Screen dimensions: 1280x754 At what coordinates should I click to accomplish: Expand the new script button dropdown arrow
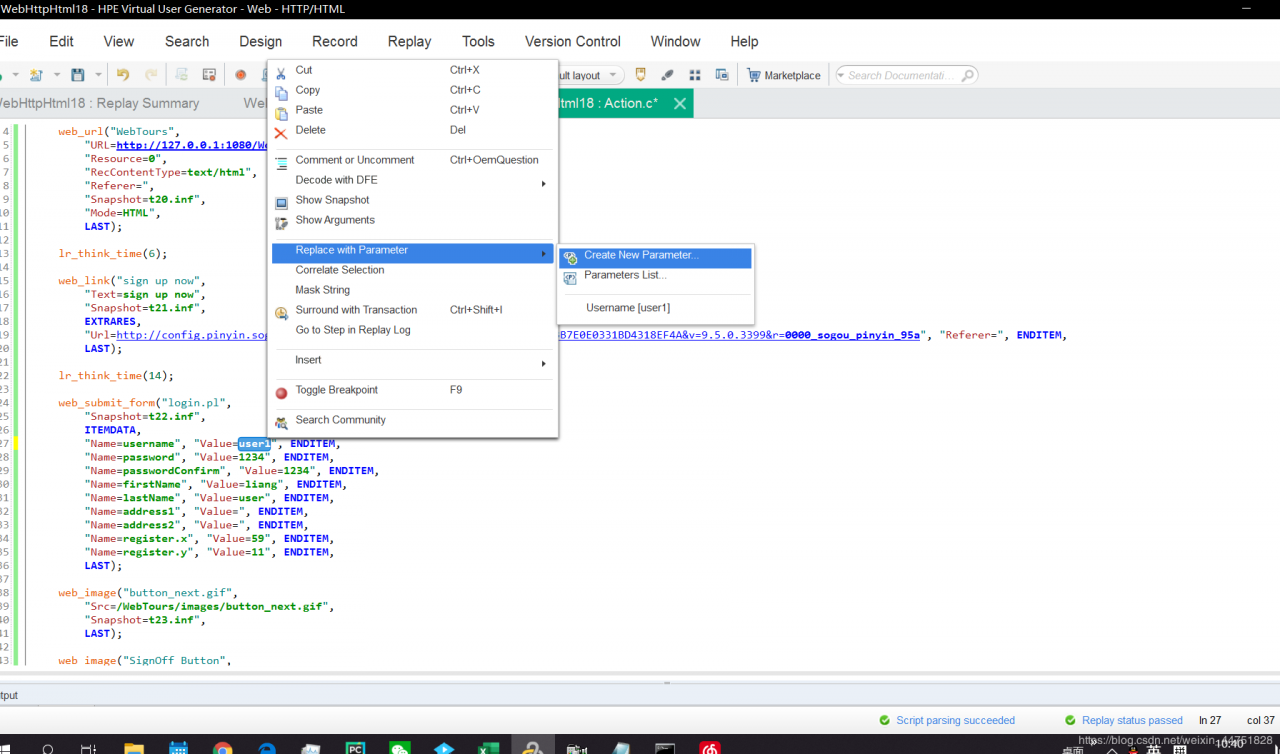point(56,75)
